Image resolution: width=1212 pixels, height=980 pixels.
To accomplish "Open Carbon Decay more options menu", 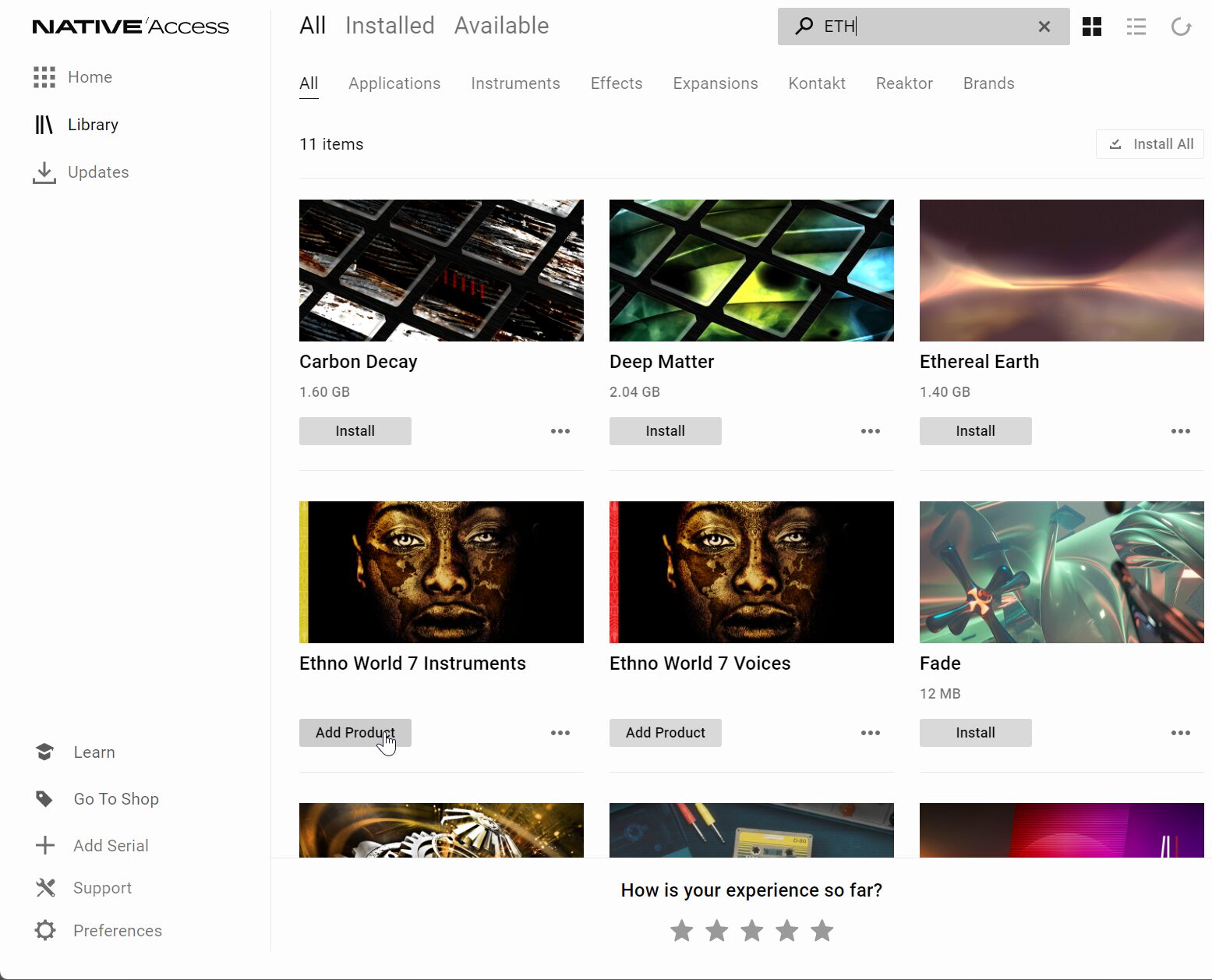I will tap(560, 431).
